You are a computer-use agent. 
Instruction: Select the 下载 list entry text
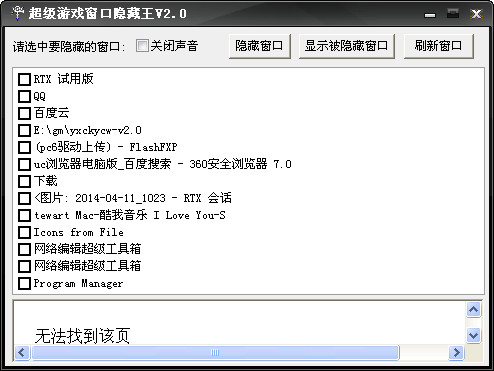point(46,181)
